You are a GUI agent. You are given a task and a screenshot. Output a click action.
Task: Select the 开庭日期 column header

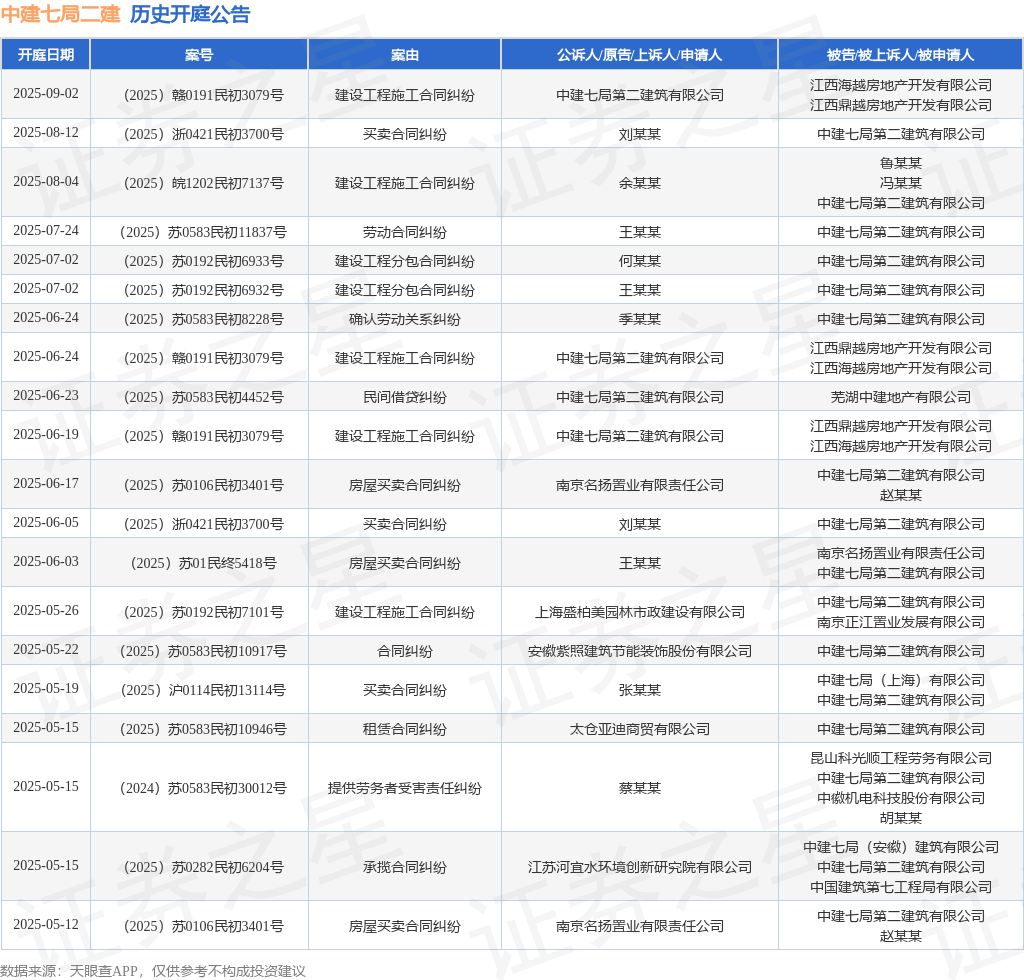tap(46, 55)
